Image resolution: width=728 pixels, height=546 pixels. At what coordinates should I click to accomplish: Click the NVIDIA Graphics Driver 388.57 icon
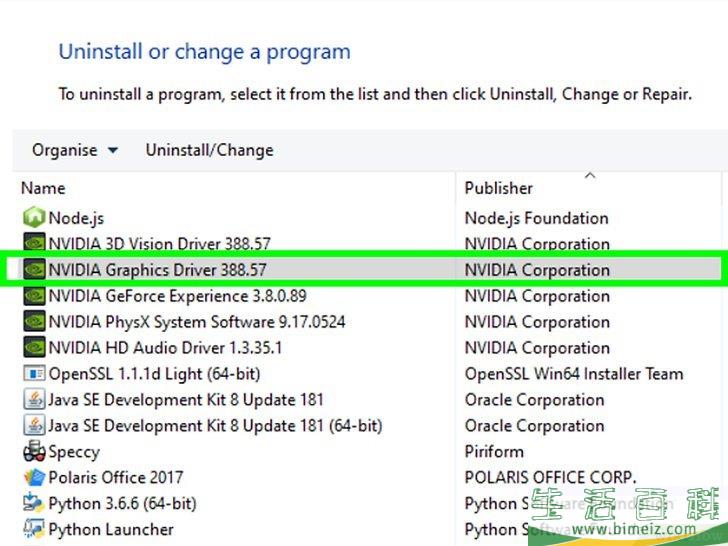34,270
